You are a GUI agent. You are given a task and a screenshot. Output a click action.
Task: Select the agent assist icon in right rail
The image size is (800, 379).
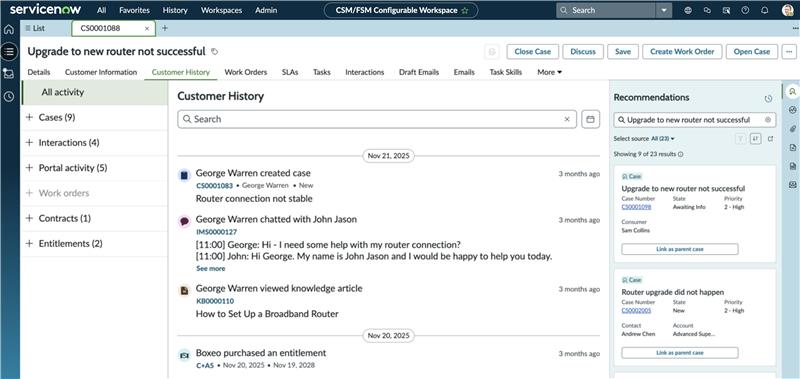(792, 92)
